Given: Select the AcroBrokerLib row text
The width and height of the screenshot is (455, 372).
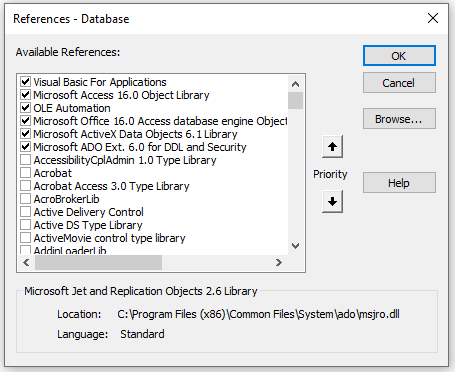Looking at the screenshot, I should click(x=66, y=199).
